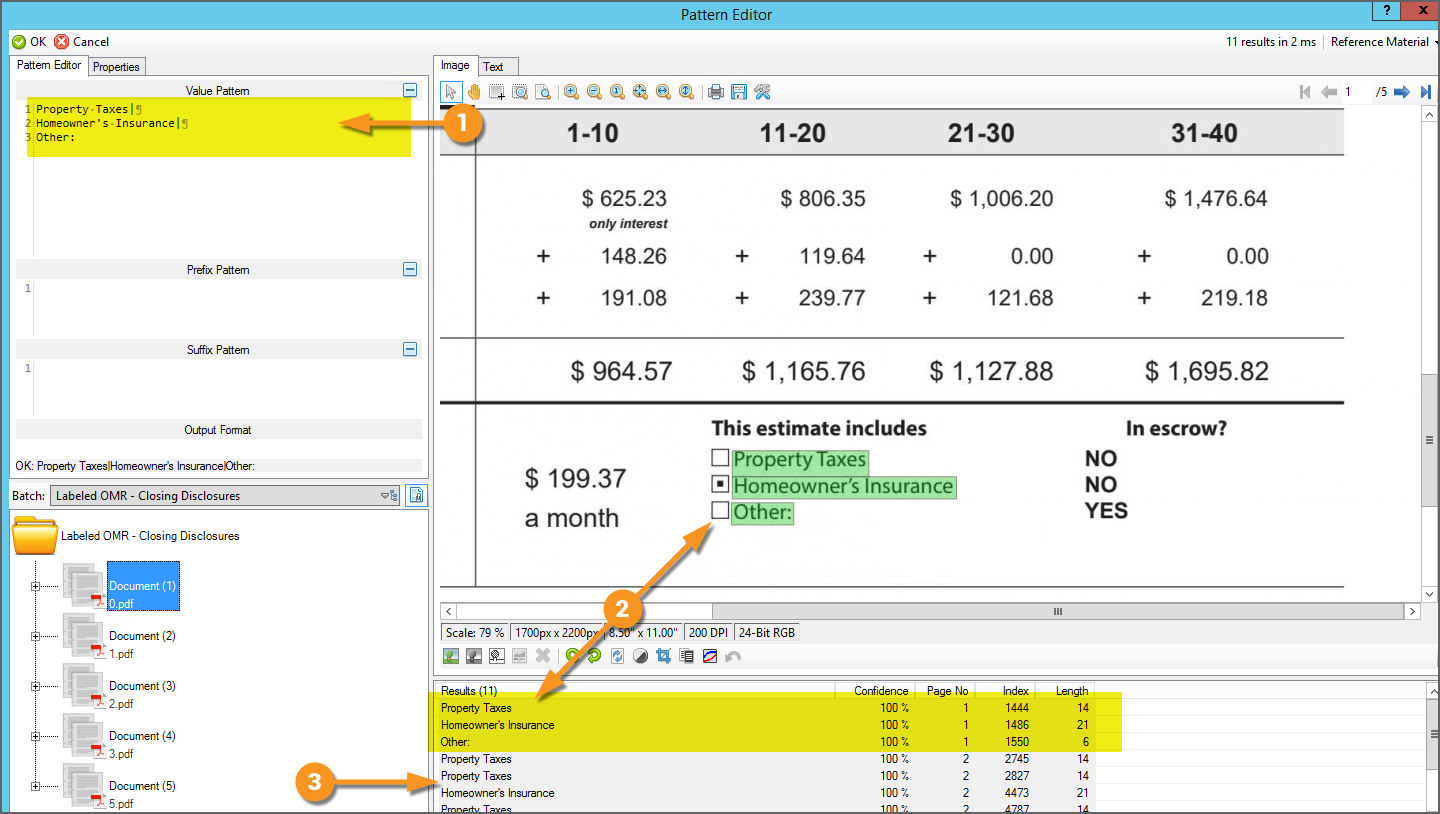This screenshot has height=814, width=1440.
Task: Click the horizontal scrollbar under the image
Action: 931,611
